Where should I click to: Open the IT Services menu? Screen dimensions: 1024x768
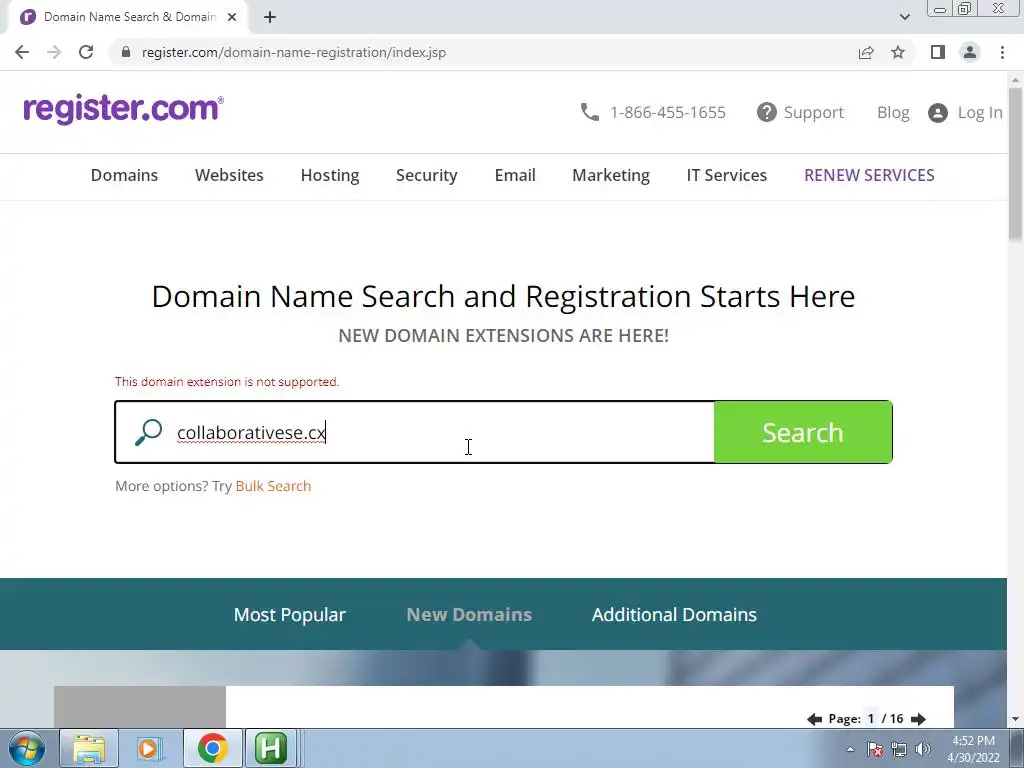coord(726,175)
